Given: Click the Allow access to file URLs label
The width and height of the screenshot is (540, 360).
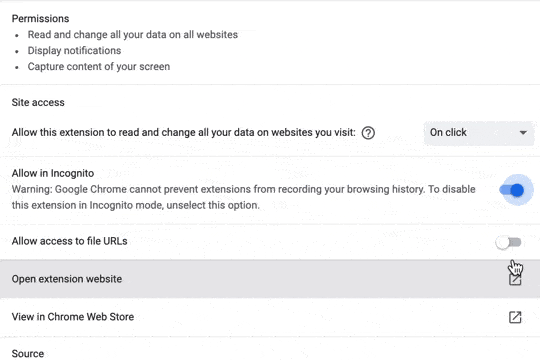Looking at the screenshot, I should point(70,241).
